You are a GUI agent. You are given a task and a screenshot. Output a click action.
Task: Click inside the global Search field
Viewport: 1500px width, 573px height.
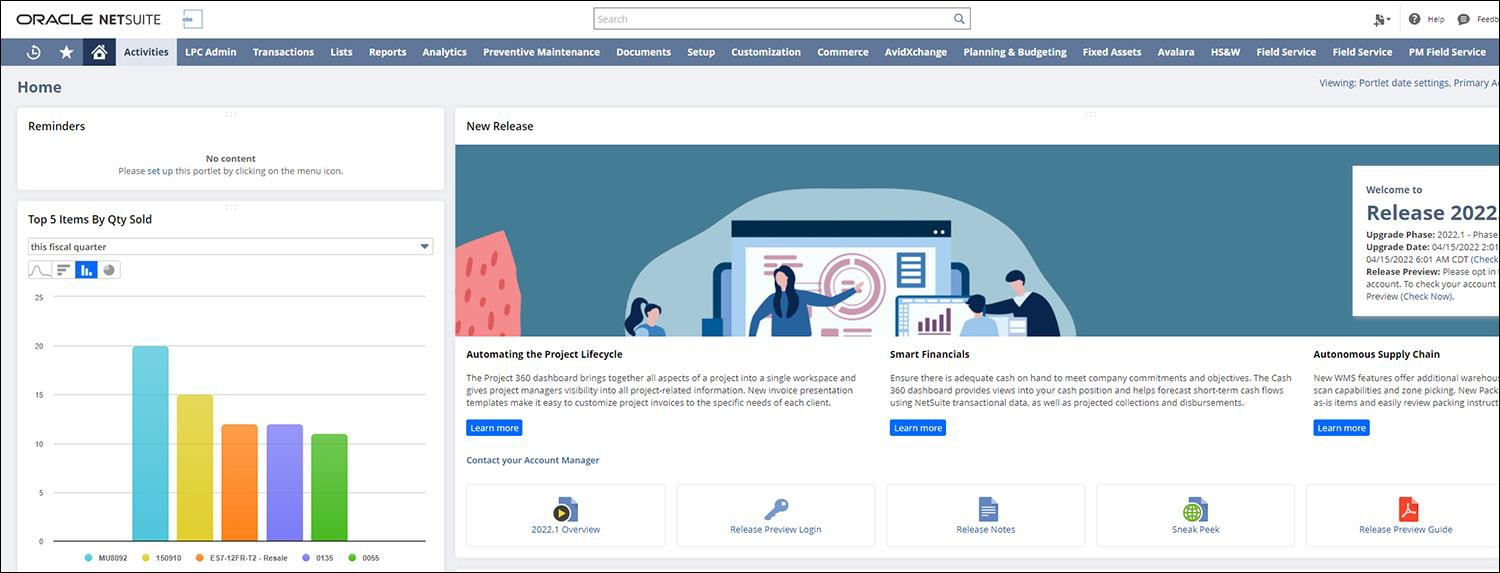(770, 19)
